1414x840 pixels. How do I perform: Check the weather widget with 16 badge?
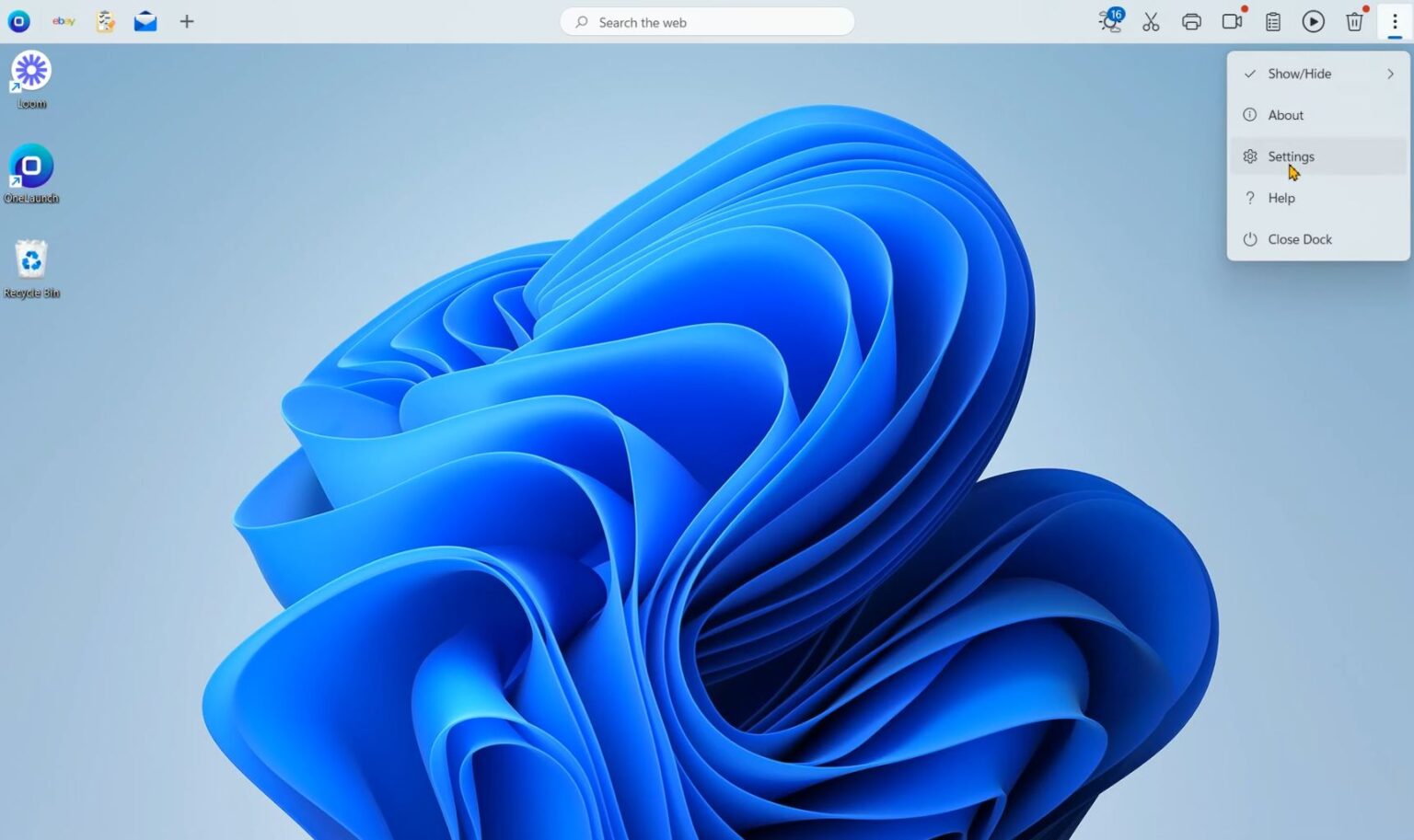tap(1109, 21)
